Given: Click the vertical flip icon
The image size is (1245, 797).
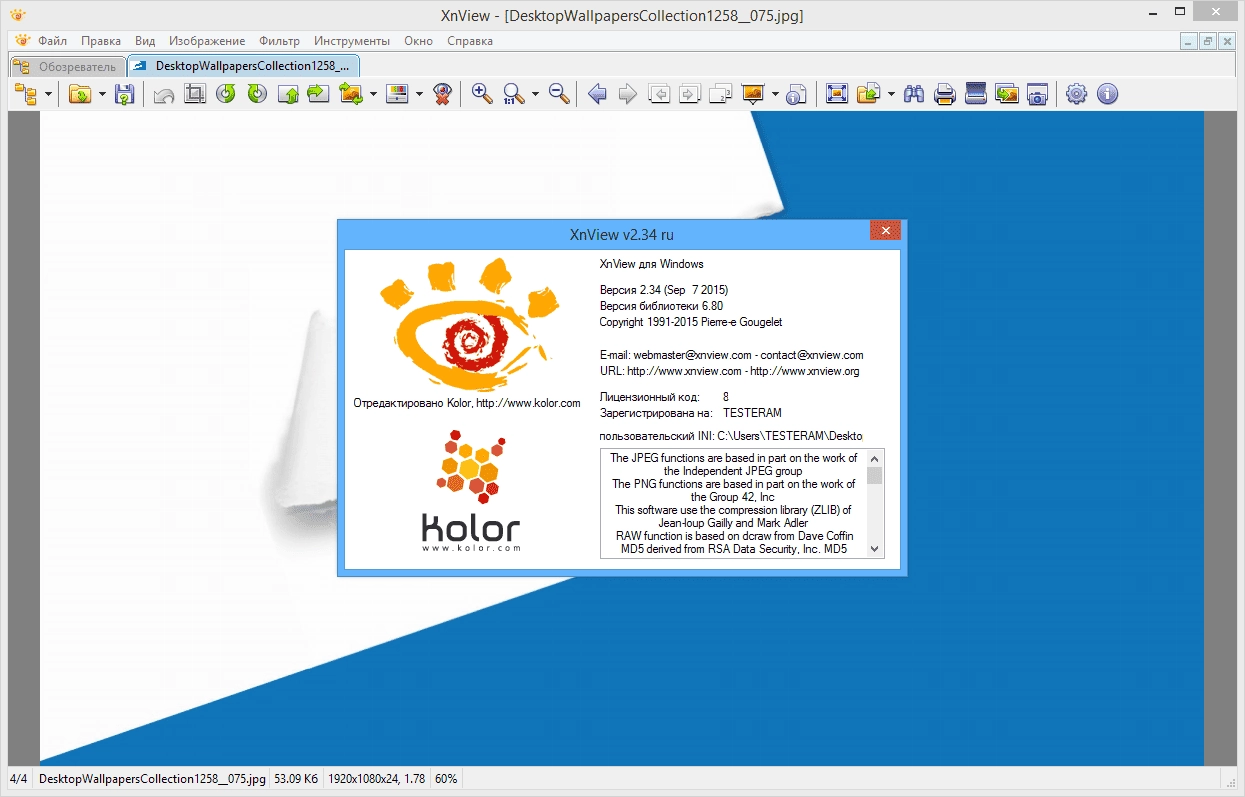Looking at the screenshot, I should [x=288, y=94].
